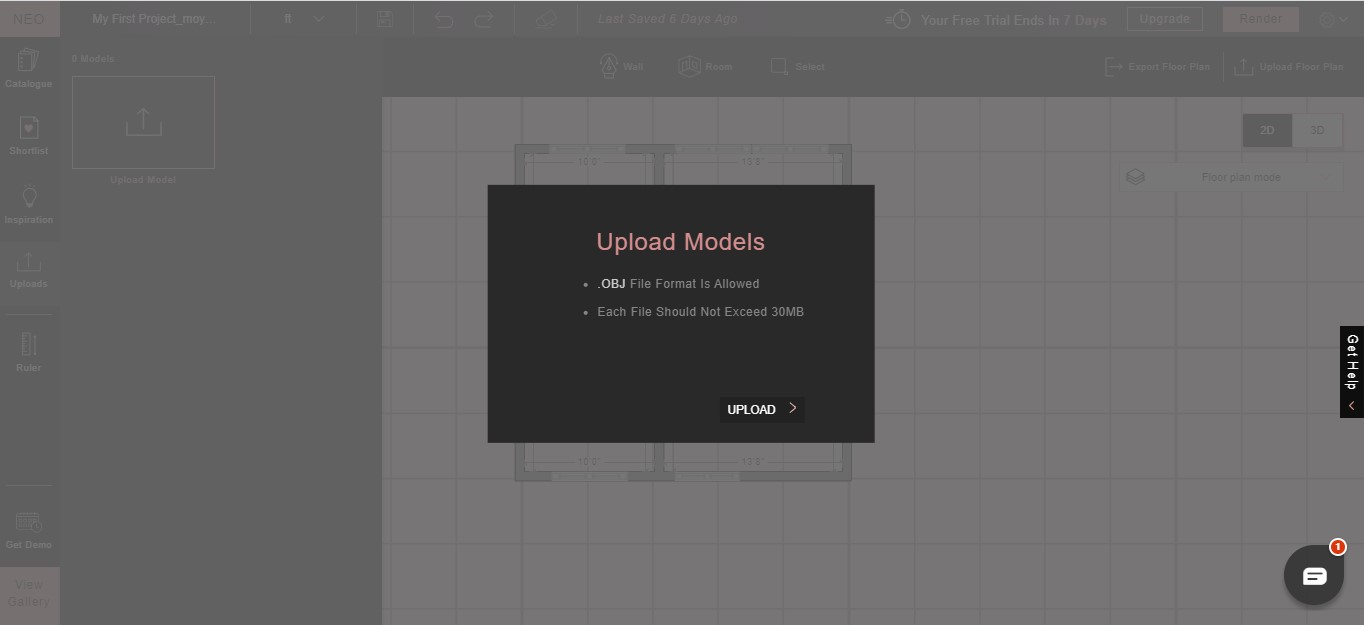Click the undo arrow icon
The image size is (1364, 625).
coord(444,19)
